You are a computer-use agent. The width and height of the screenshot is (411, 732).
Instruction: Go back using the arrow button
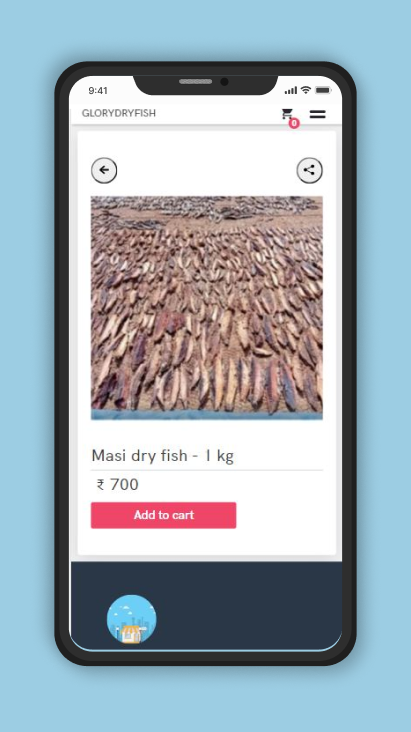tap(104, 170)
